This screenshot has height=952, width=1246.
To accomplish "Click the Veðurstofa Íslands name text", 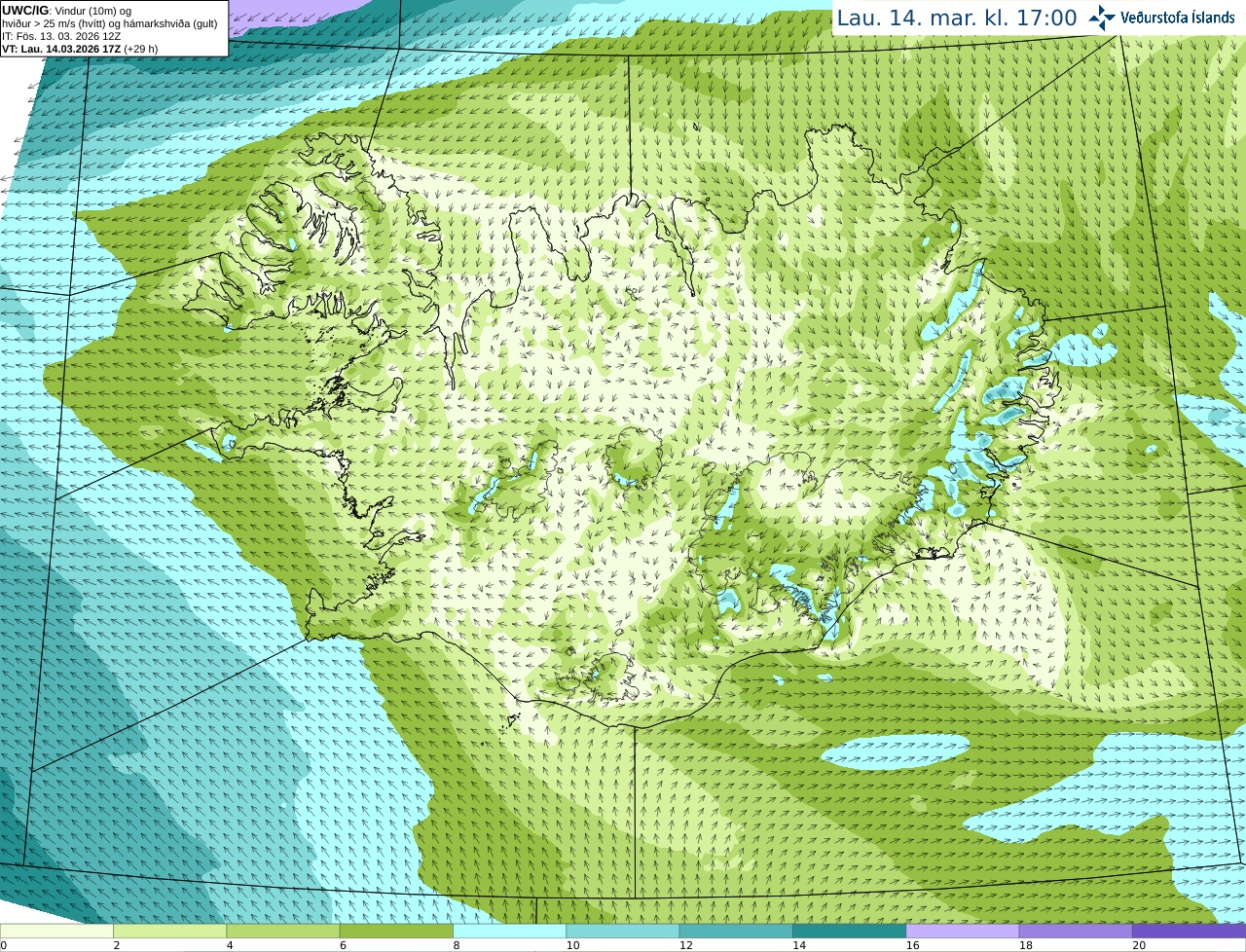I will click(1178, 18).
